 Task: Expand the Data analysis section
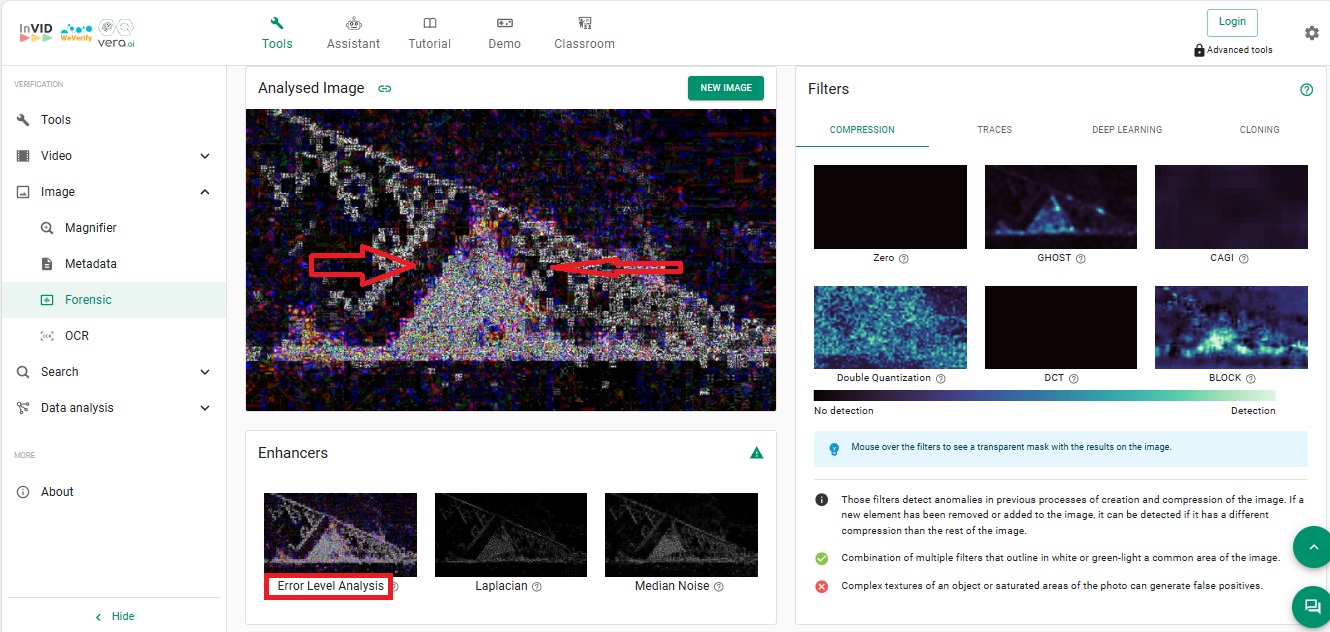point(205,408)
